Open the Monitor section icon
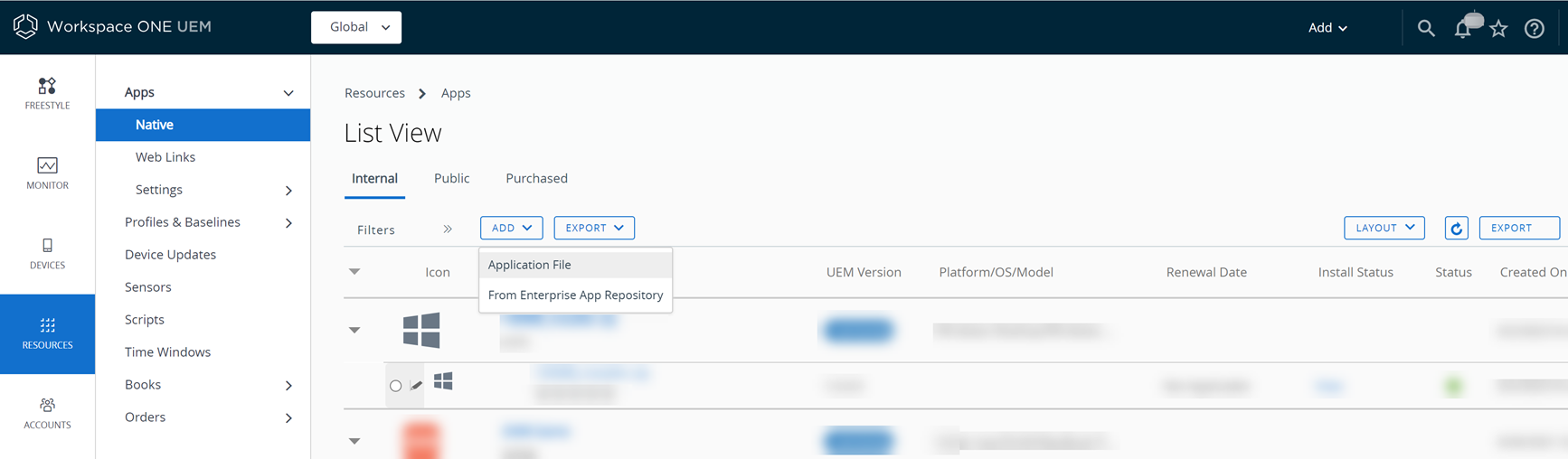 pos(47,165)
